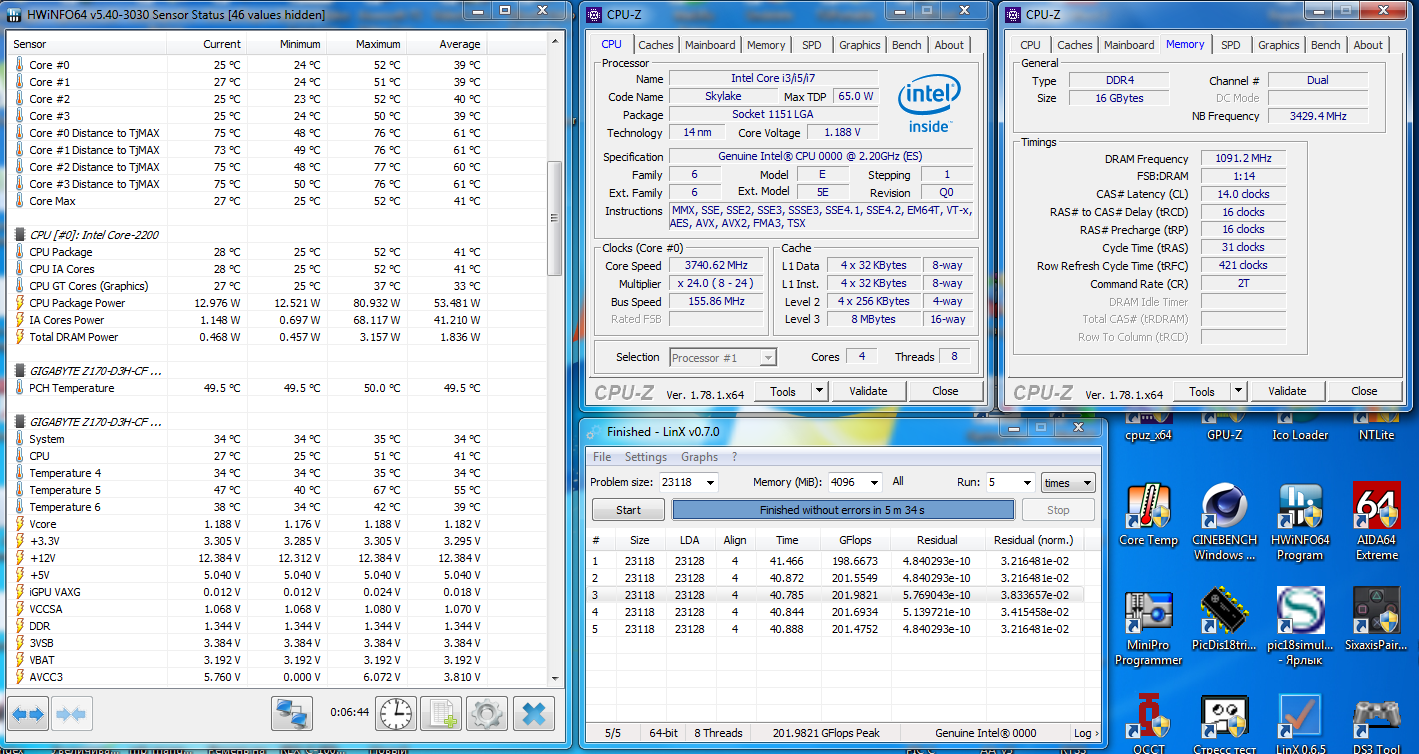Open the HWiNFO64 Program desktop shortcut

point(1300,521)
